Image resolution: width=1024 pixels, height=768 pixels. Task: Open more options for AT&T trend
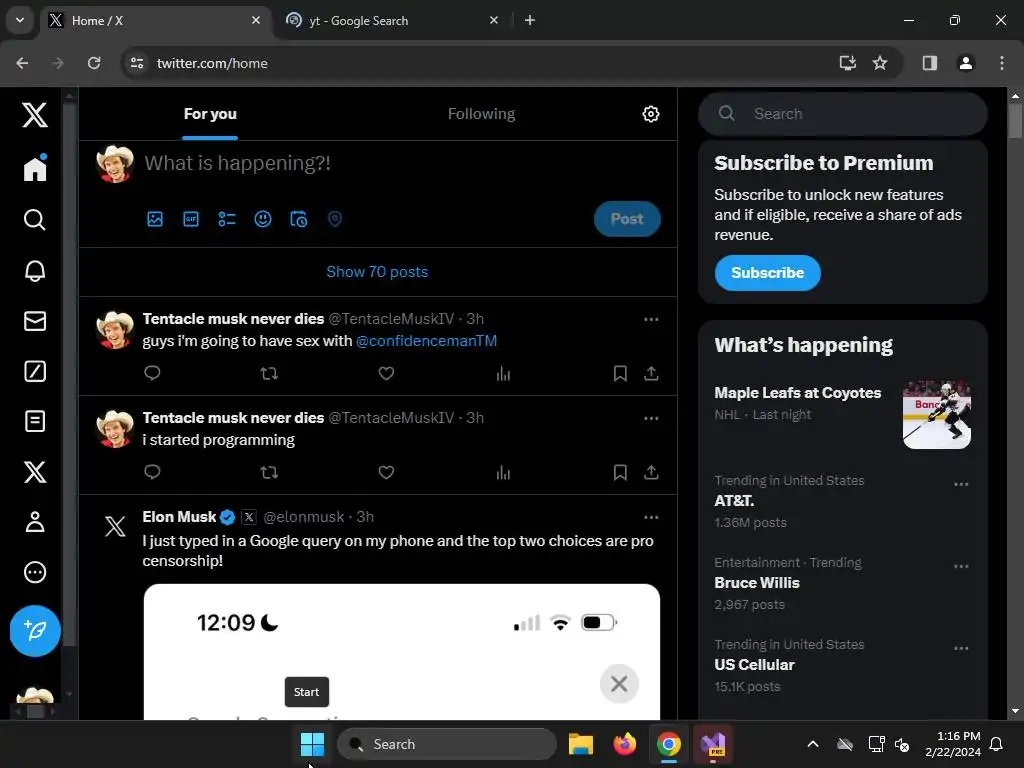(x=961, y=485)
